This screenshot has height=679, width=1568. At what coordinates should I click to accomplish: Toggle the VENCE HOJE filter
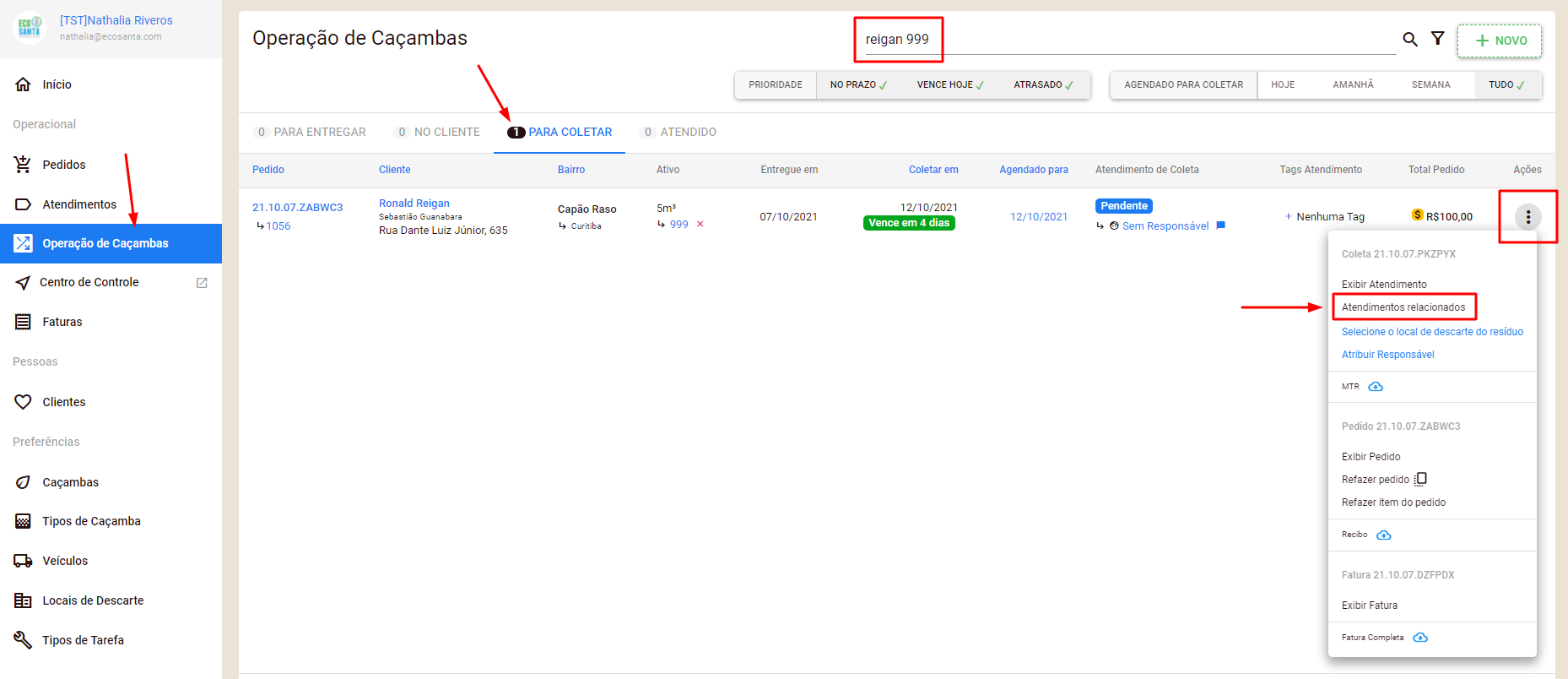click(x=949, y=85)
